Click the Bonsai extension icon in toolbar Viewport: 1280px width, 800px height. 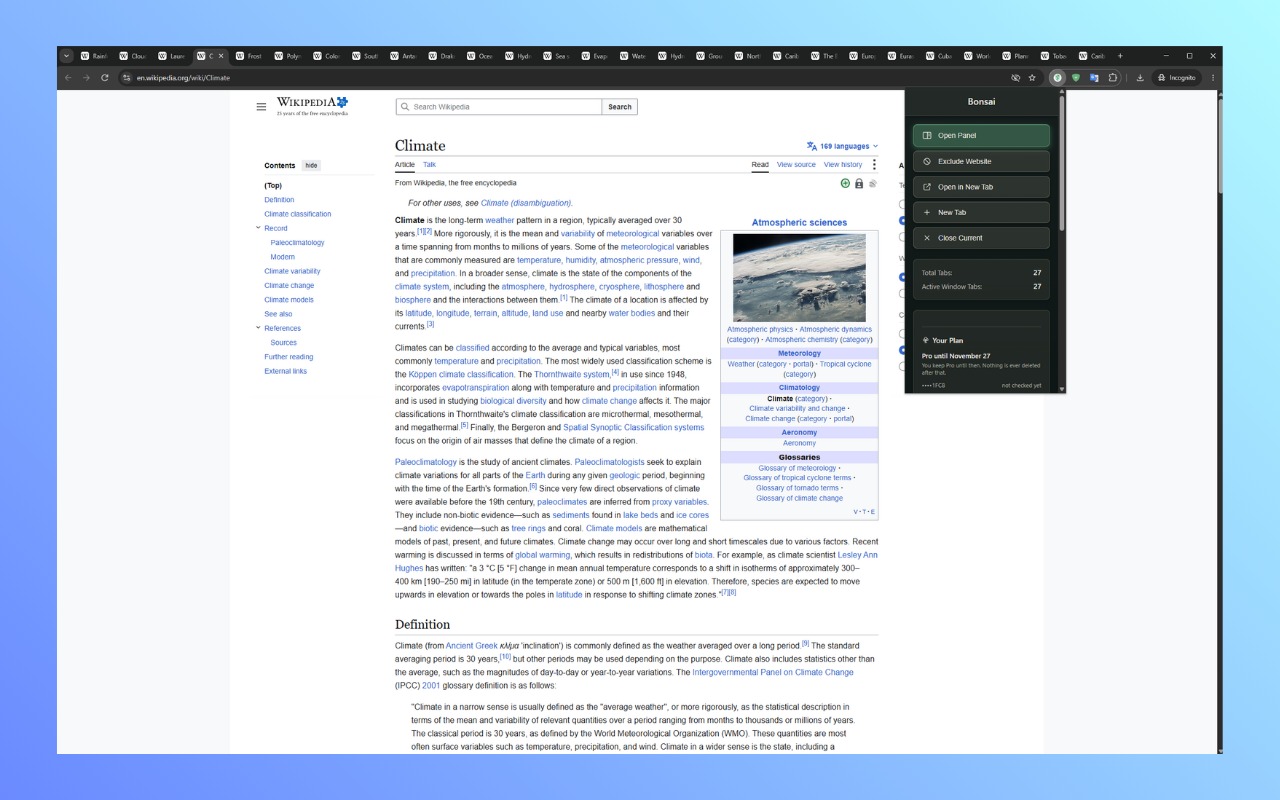point(1057,77)
